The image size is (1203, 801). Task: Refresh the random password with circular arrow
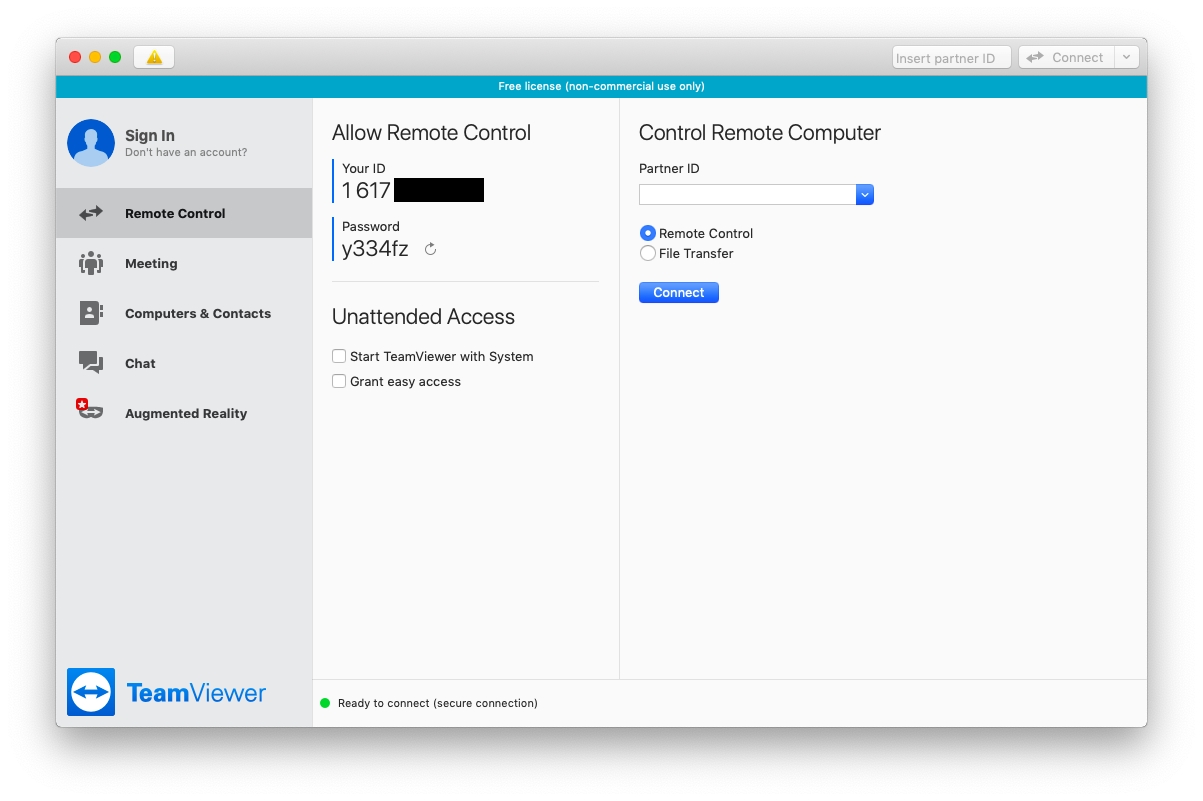tap(431, 249)
